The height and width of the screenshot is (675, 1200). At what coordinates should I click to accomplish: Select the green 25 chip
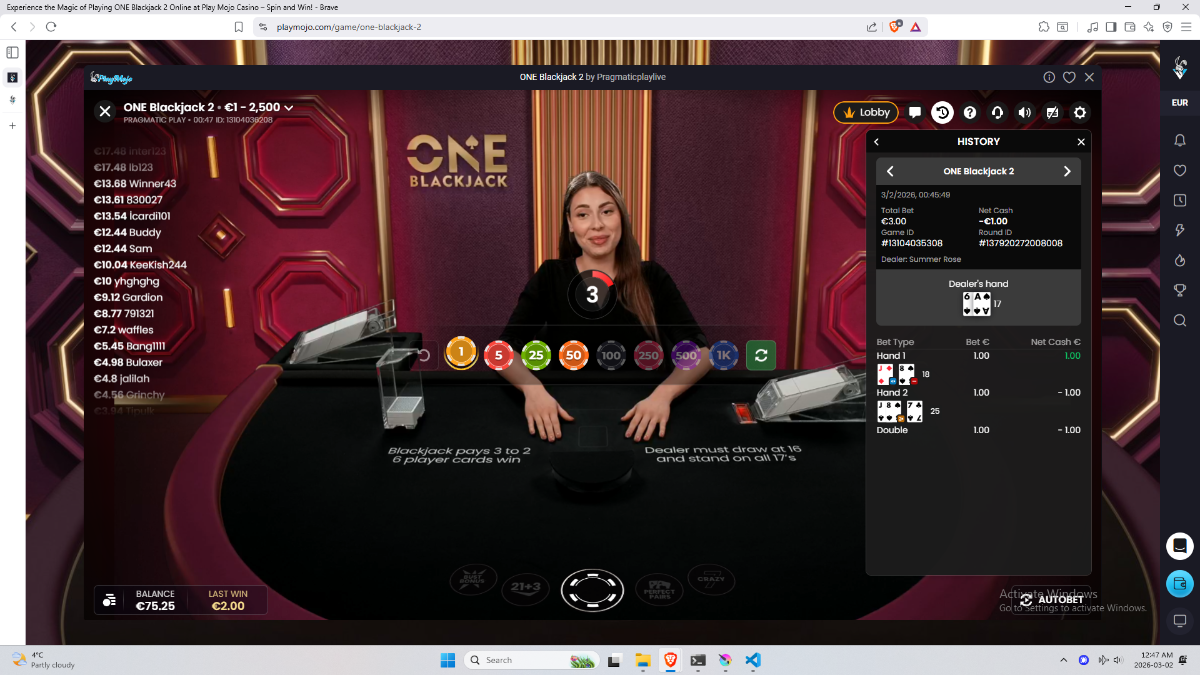click(x=536, y=355)
